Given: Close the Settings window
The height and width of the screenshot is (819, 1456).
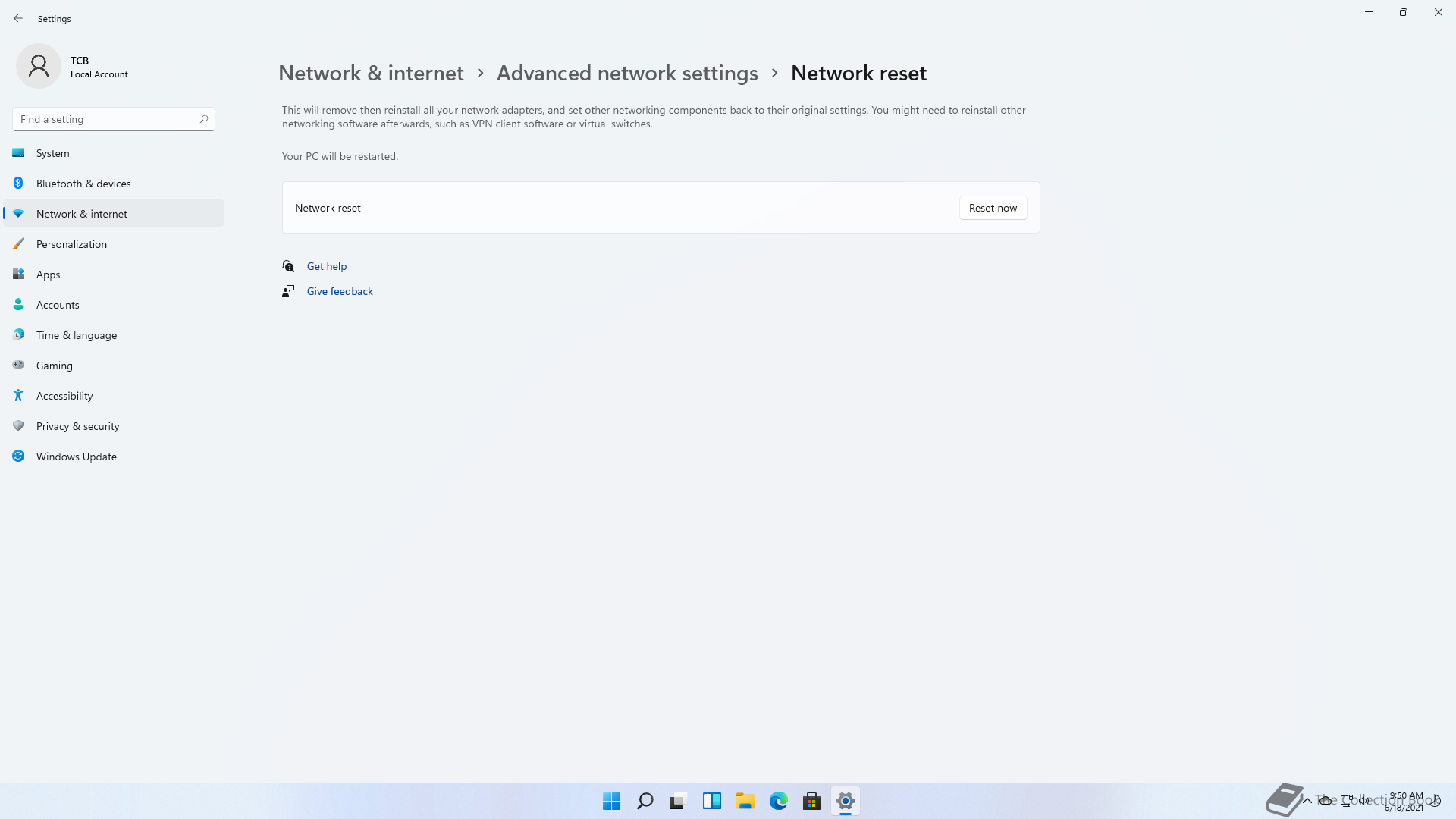Looking at the screenshot, I should point(1439,12).
